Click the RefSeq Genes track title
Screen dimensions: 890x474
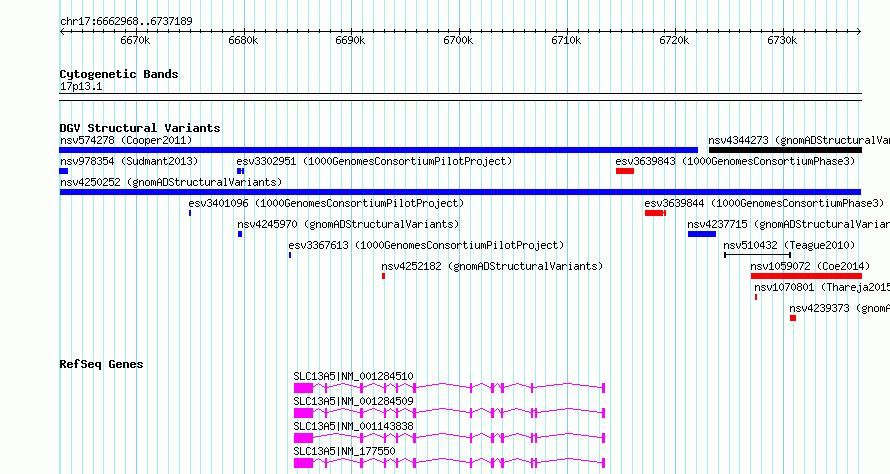(x=101, y=364)
